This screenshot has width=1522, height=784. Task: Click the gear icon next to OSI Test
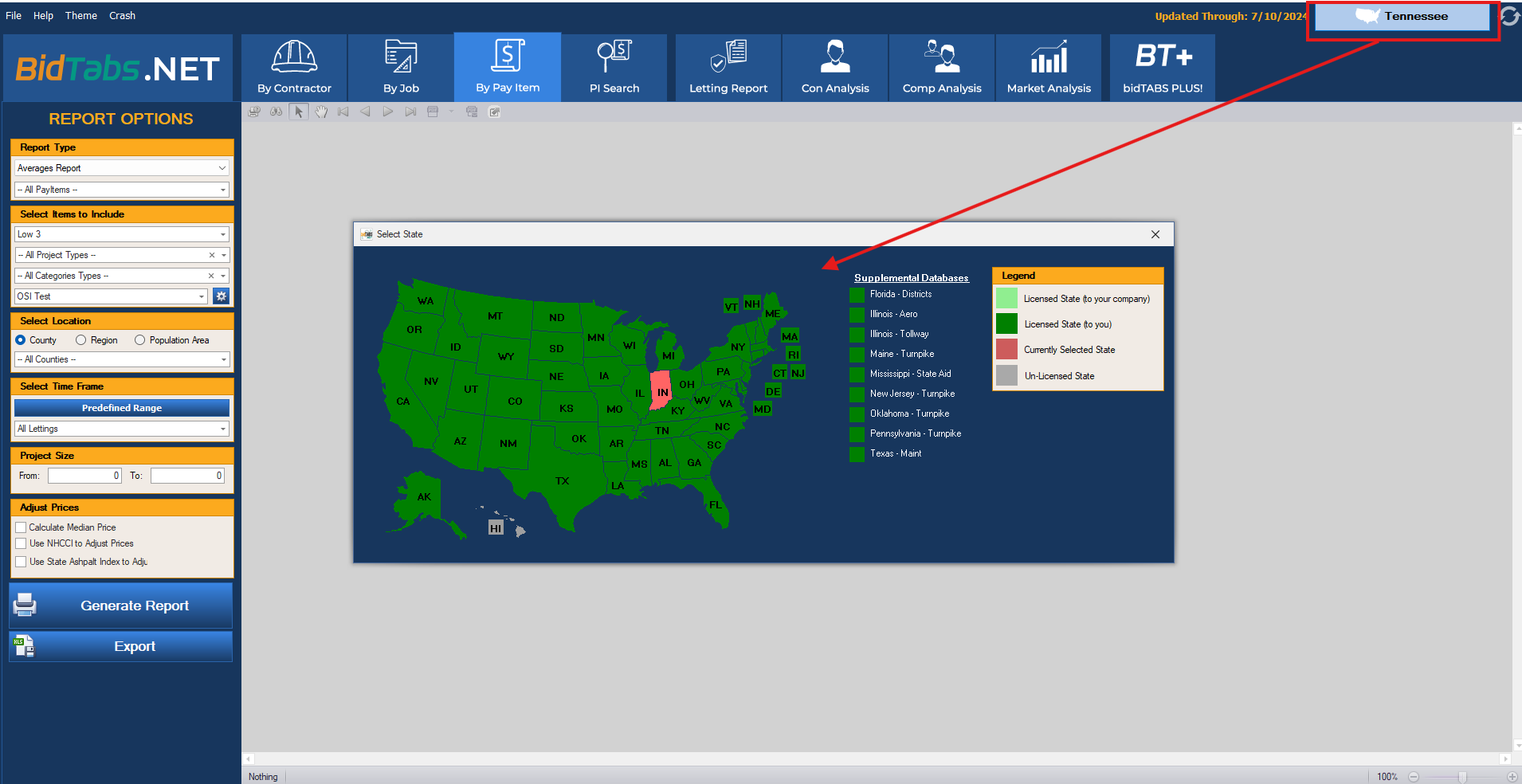[x=221, y=296]
